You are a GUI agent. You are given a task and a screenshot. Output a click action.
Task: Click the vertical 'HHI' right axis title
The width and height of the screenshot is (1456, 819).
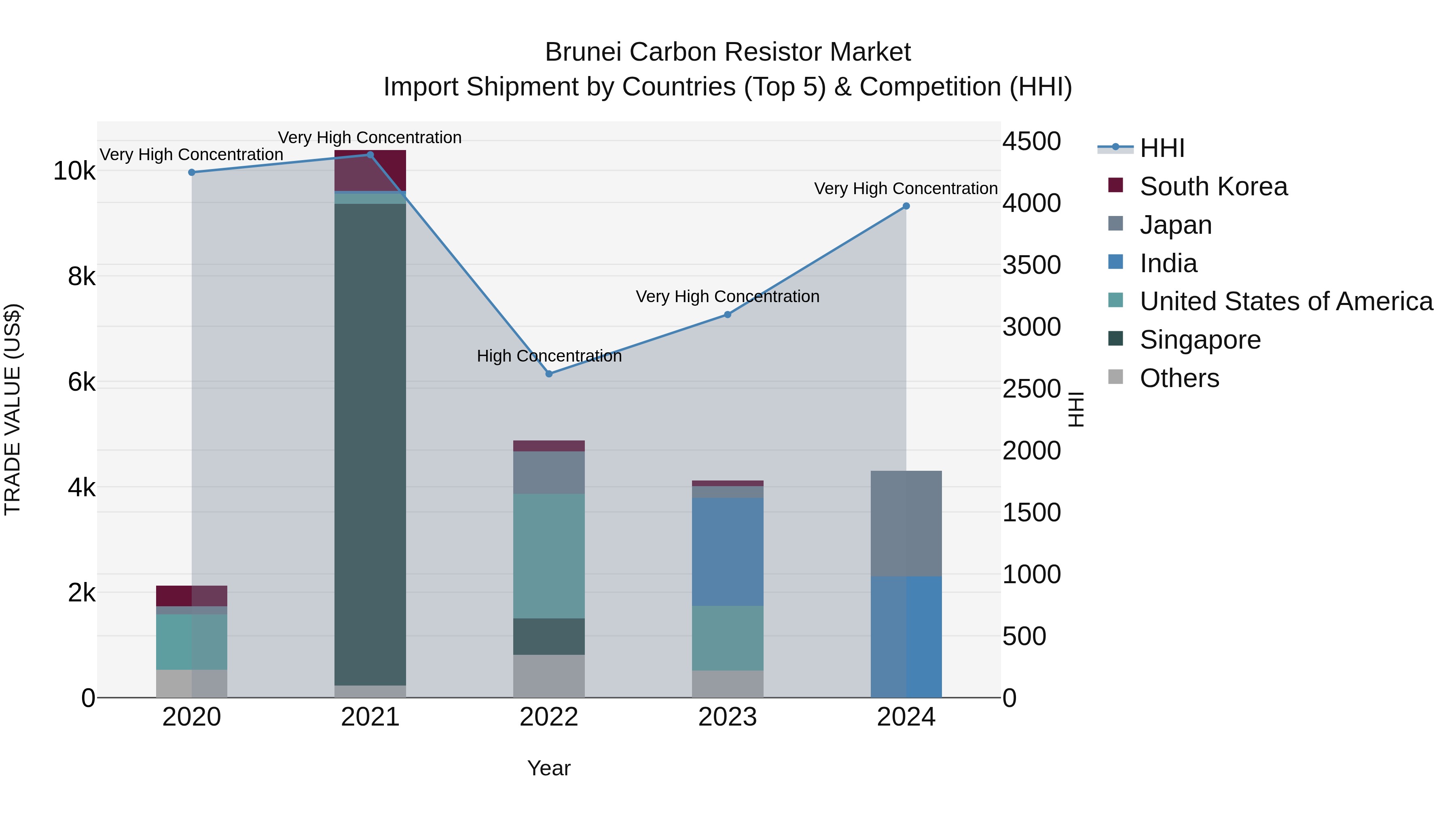point(1075,409)
